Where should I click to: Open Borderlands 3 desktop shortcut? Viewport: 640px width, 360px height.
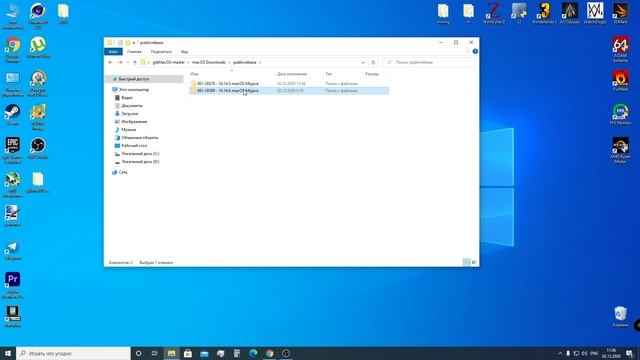tap(544, 13)
